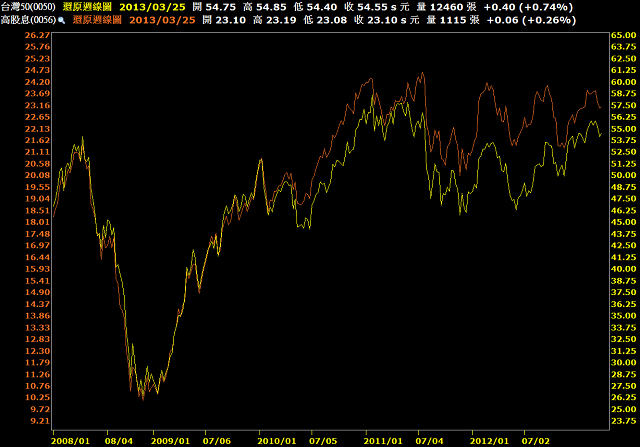Click the 9.21 left axis value
Screen dimensions: 640x447
point(40,421)
